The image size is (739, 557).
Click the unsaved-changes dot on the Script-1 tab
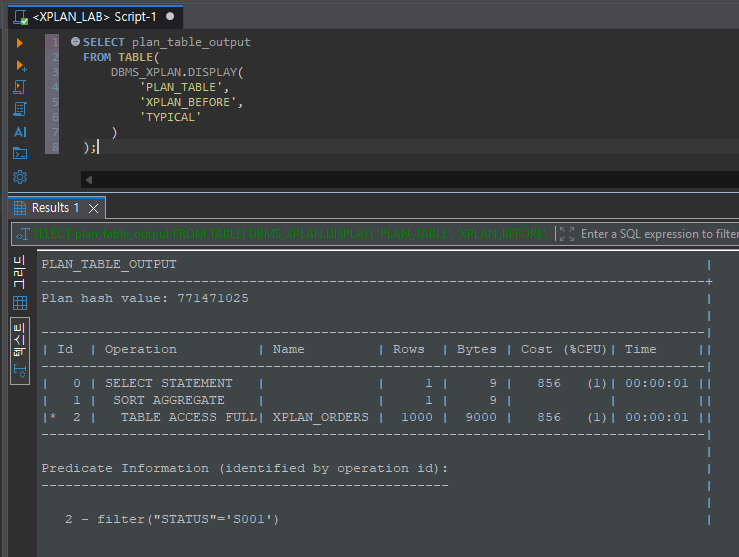click(x=170, y=16)
